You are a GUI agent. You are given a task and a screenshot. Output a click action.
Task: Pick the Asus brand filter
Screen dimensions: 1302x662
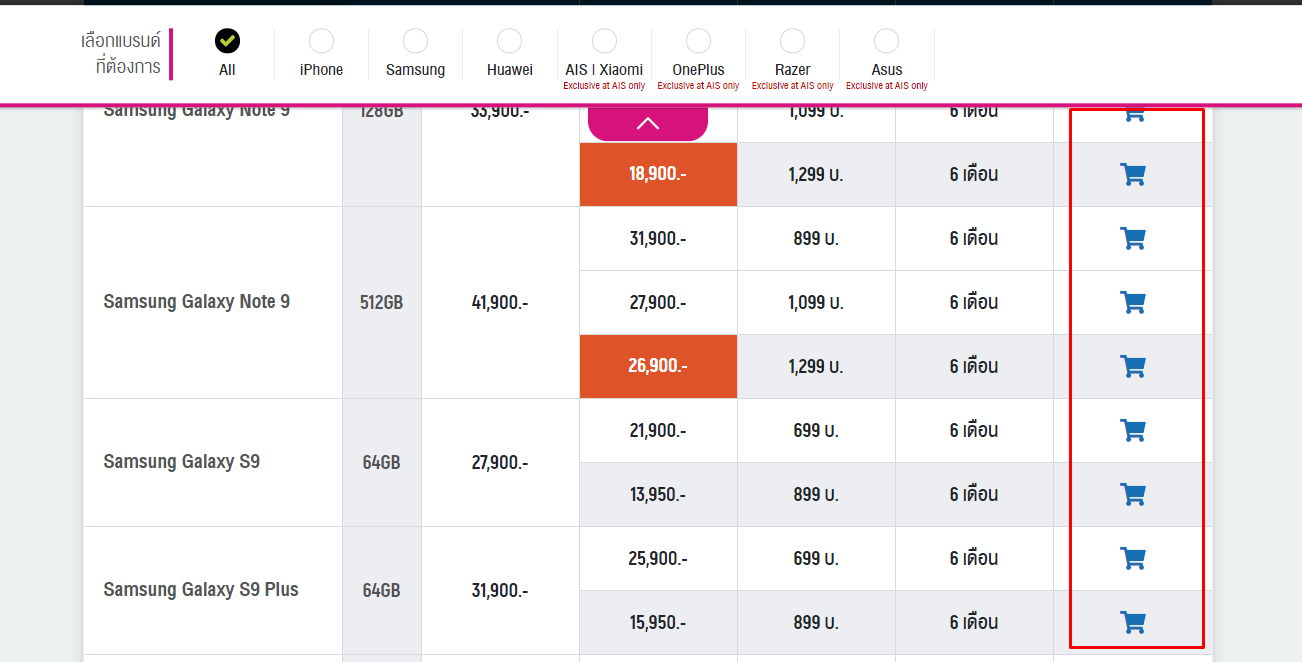[886, 41]
